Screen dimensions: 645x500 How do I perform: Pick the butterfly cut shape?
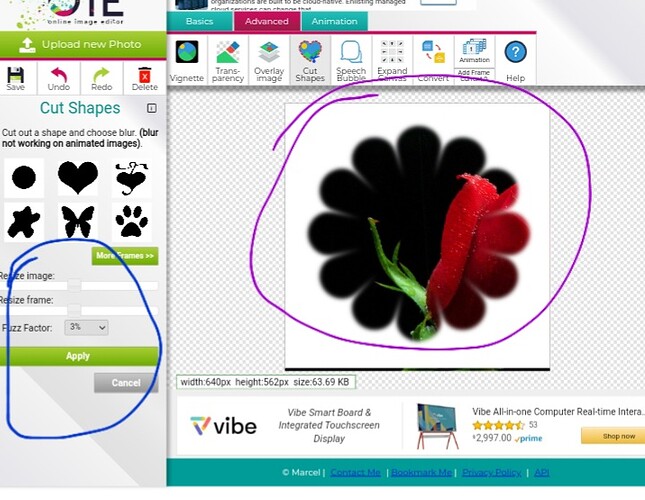[x=78, y=221]
